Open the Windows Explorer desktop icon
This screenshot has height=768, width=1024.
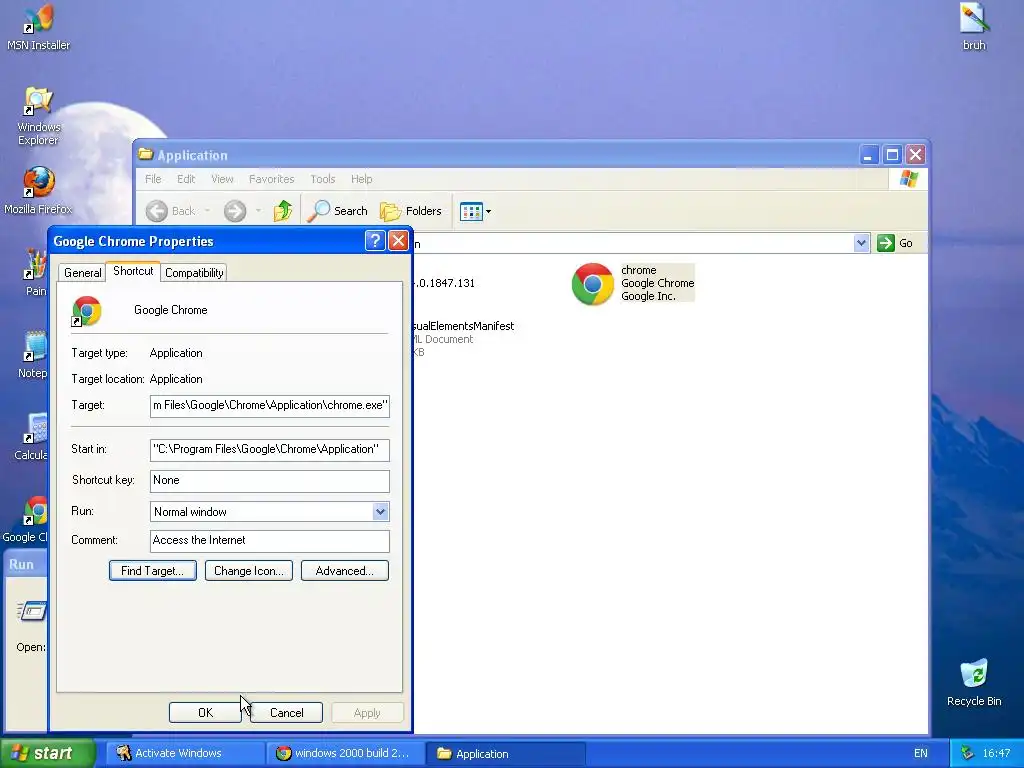(x=38, y=116)
